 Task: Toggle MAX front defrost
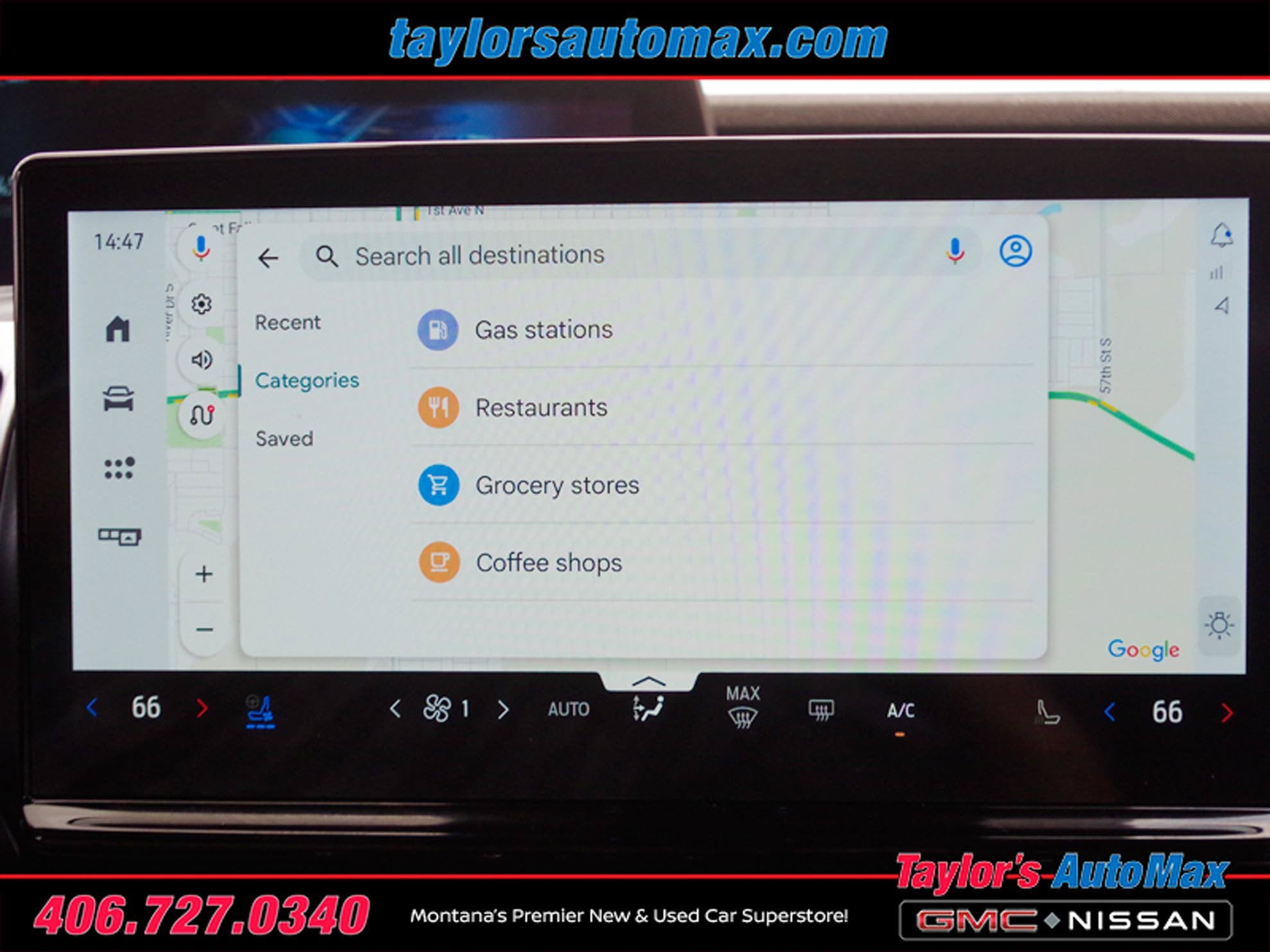pyautogui.click(x=742, y=707)
